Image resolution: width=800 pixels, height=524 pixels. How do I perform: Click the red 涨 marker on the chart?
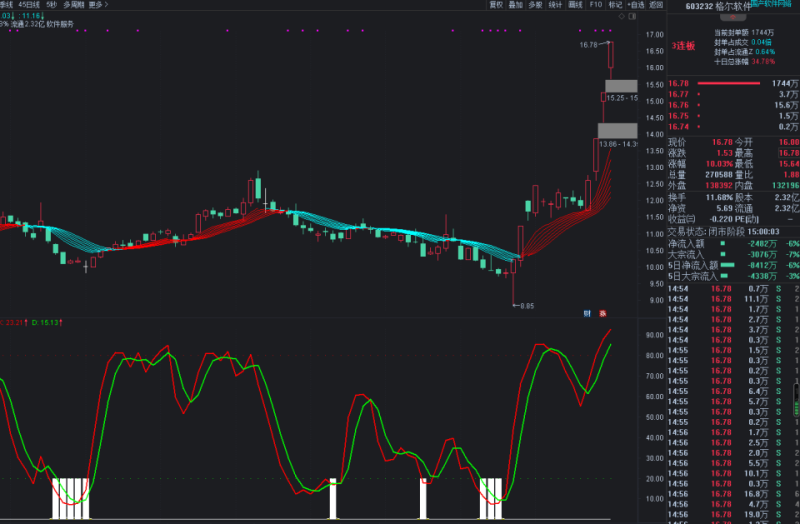pos(604,313)
